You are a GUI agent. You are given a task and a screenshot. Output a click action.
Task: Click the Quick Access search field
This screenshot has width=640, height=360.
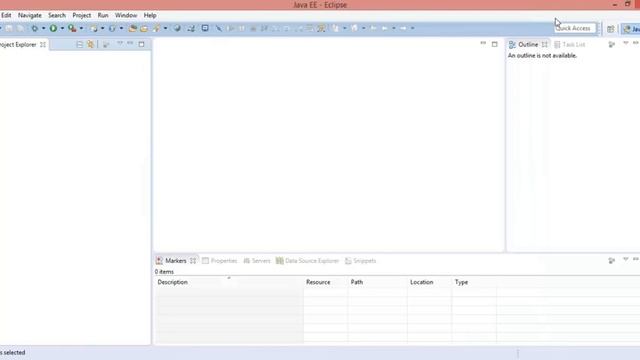click(x=576, y=28)
